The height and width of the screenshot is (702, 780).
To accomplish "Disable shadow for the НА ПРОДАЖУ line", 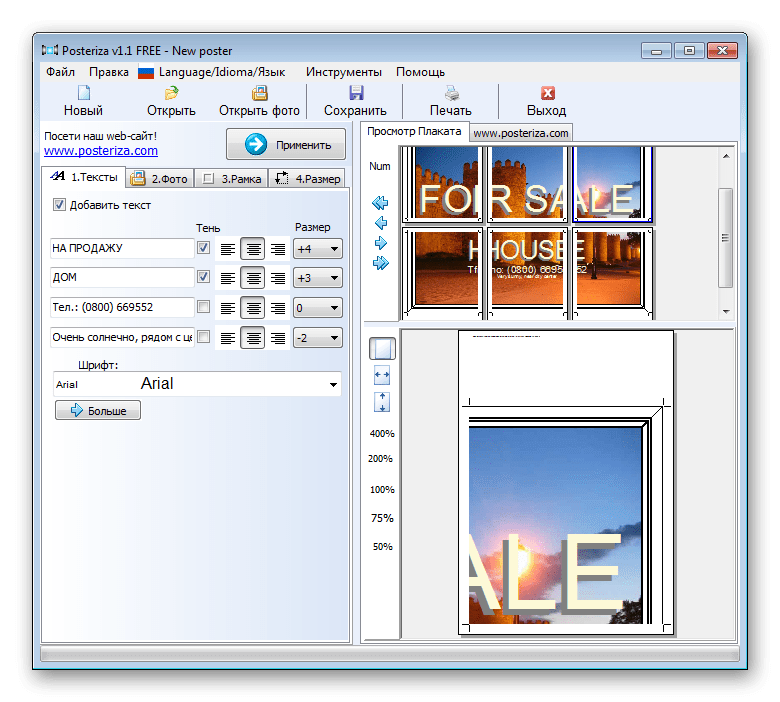I will (x=204, y=248).
